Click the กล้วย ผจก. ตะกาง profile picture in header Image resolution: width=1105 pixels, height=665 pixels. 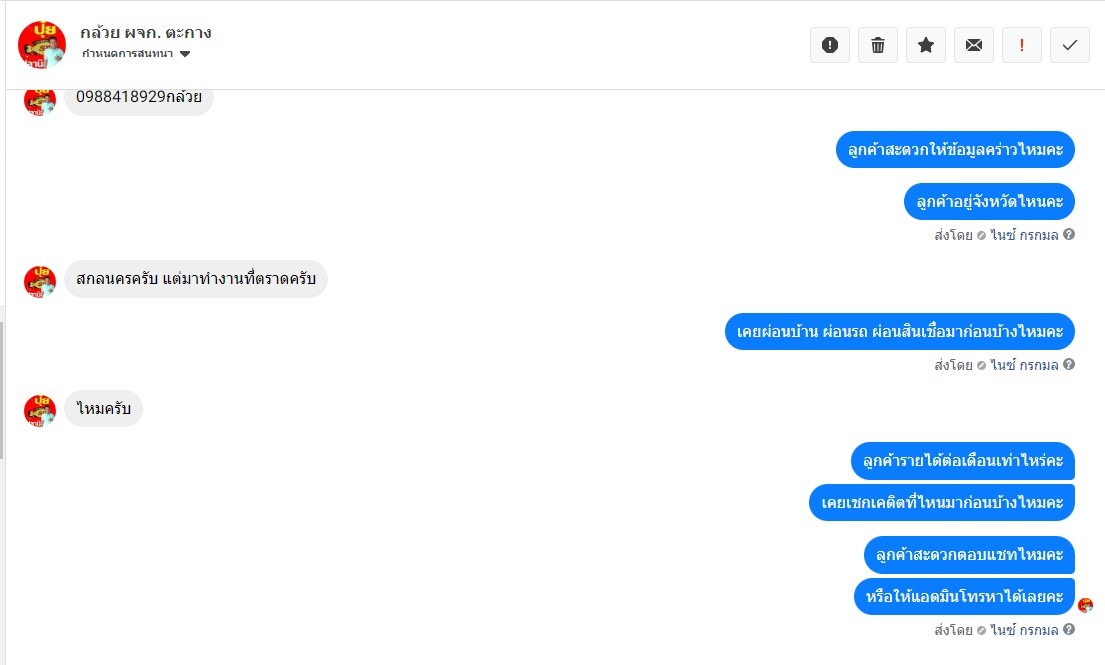point(42,45)
